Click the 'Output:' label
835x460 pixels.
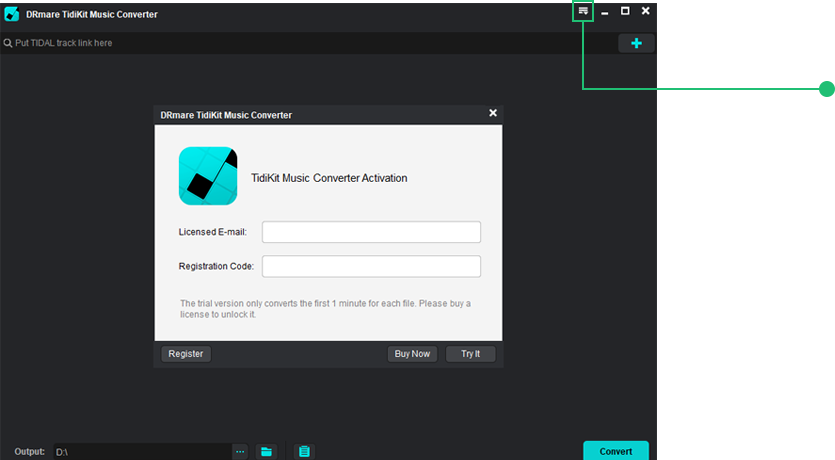(30, 451)
